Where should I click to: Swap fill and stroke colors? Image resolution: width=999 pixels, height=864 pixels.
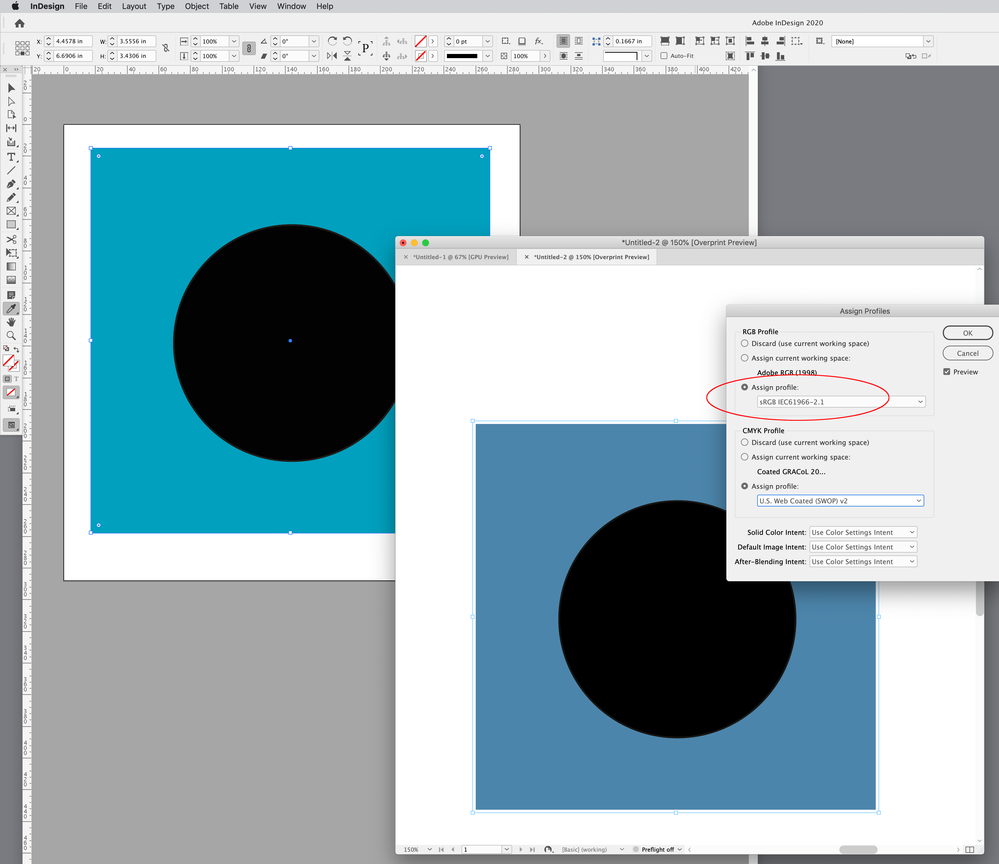click(17, 349)
